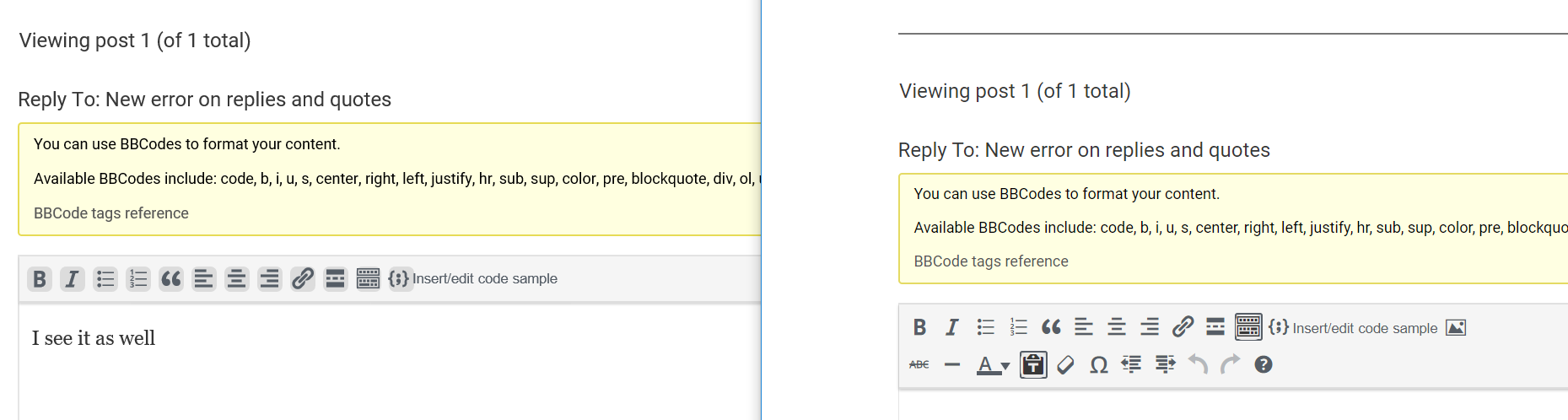Expand the toolbar with left Toolbar Toggle

tap(368, 278)
